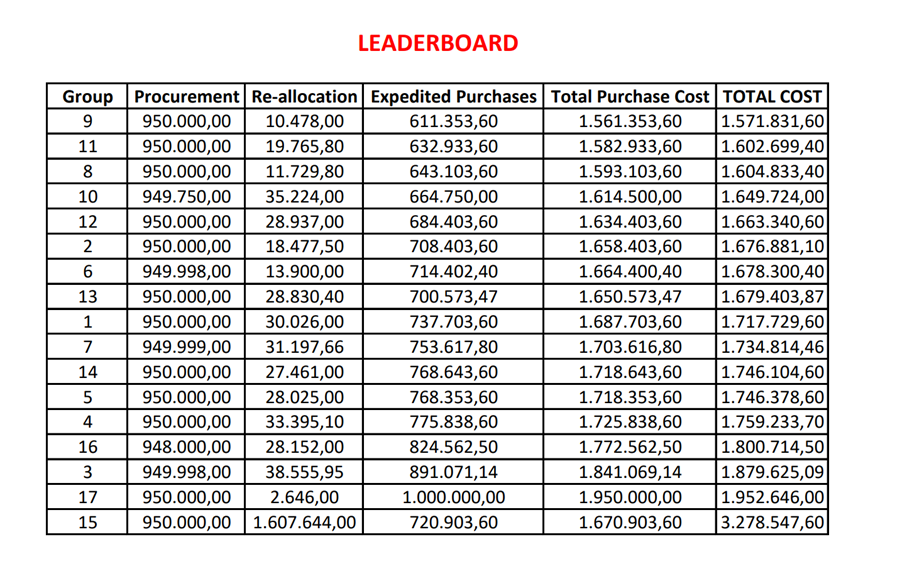907x566 pixels.
Task: Click procurement value 948.000,00
Action: [186, 447]
